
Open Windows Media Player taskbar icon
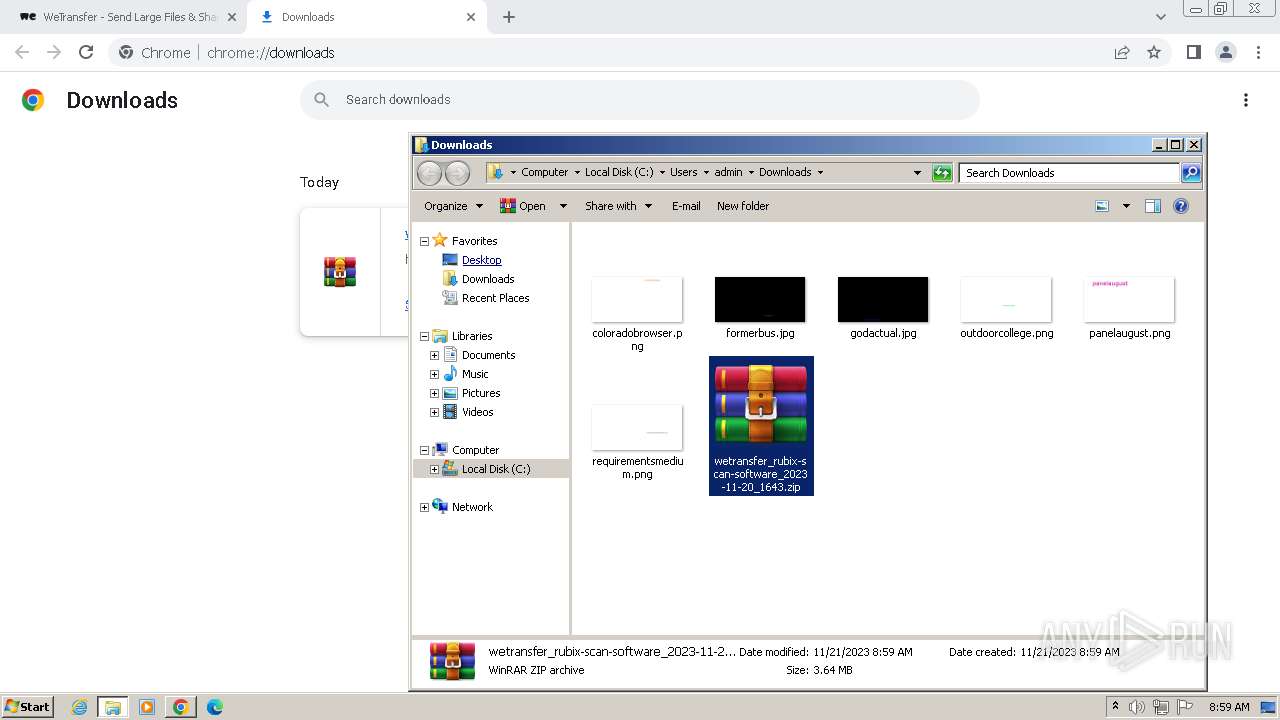click(147, 707)
